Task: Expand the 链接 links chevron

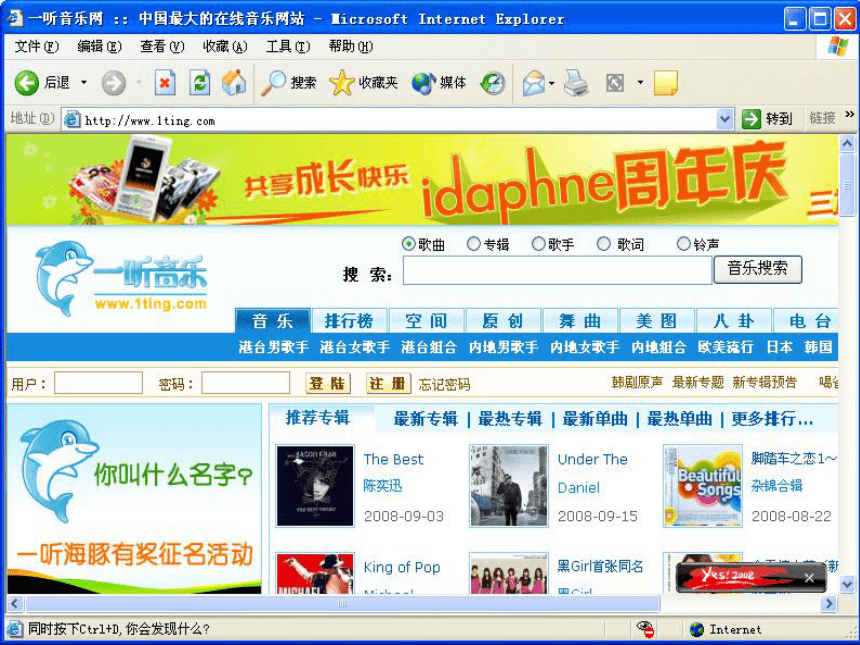Action: 850,114
